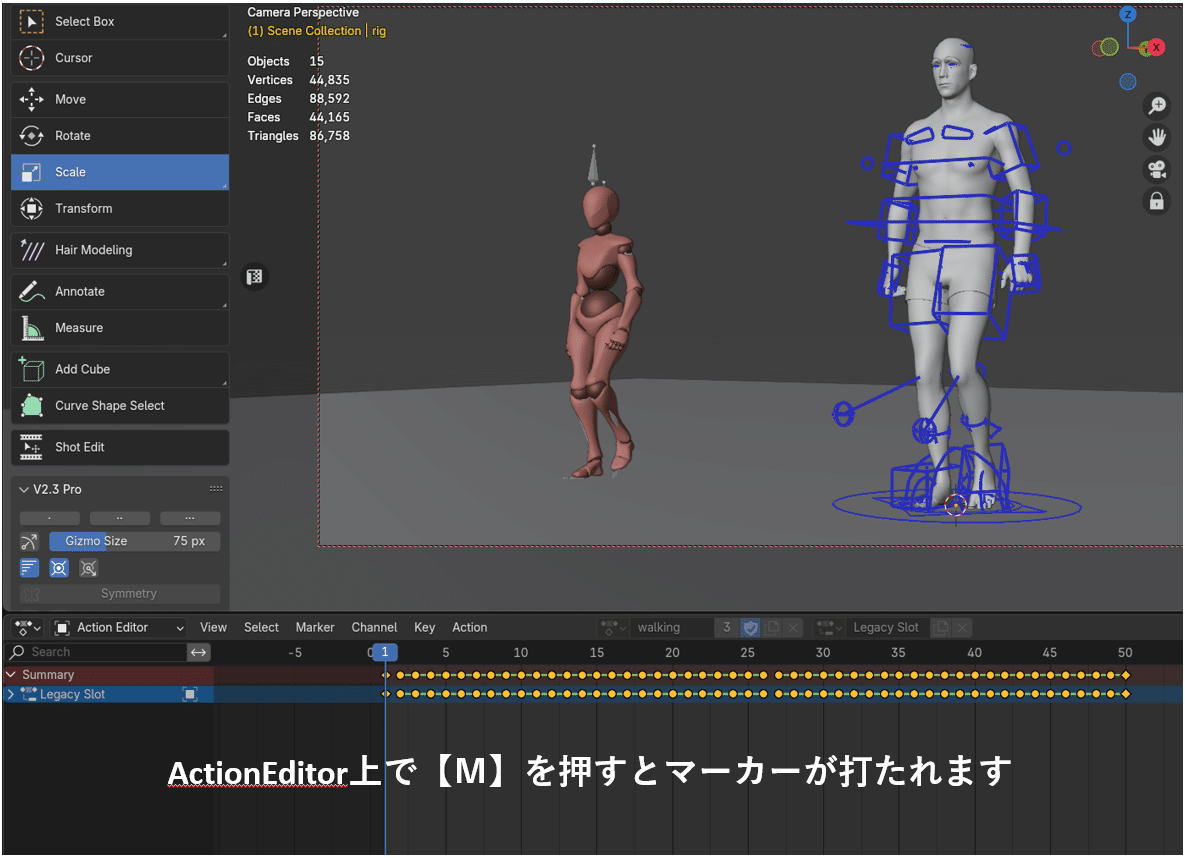
Task: Toggle the camera view icon in viewport sidebar
Action: click(x=1157, y=169)
